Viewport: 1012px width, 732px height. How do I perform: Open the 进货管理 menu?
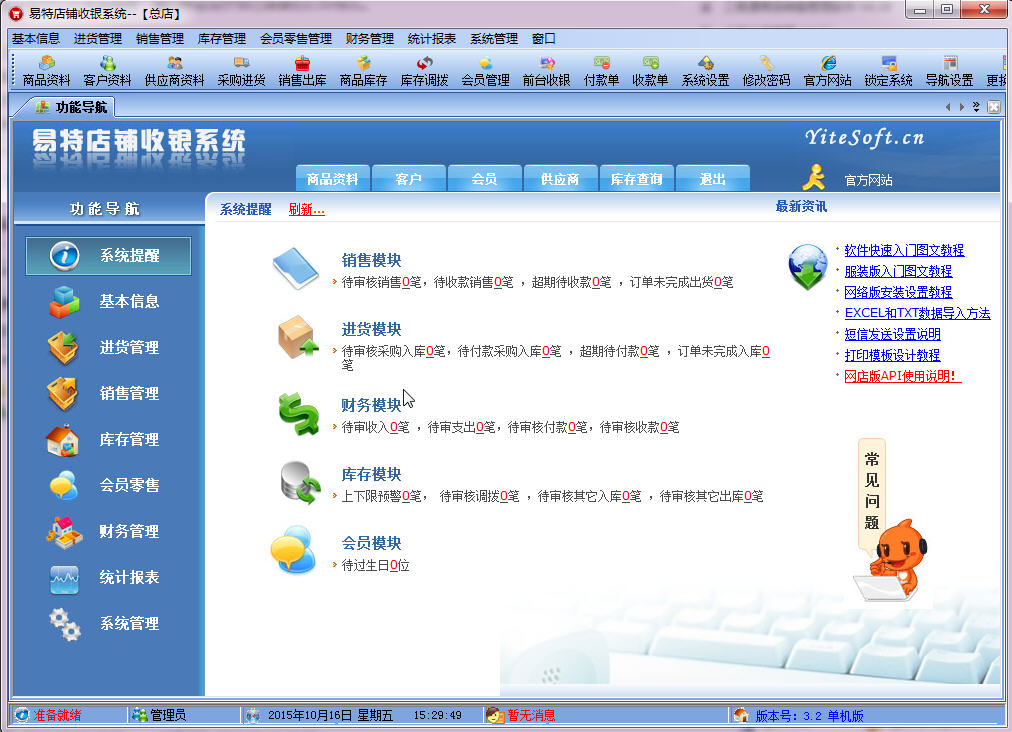click(x=97, y=39)
